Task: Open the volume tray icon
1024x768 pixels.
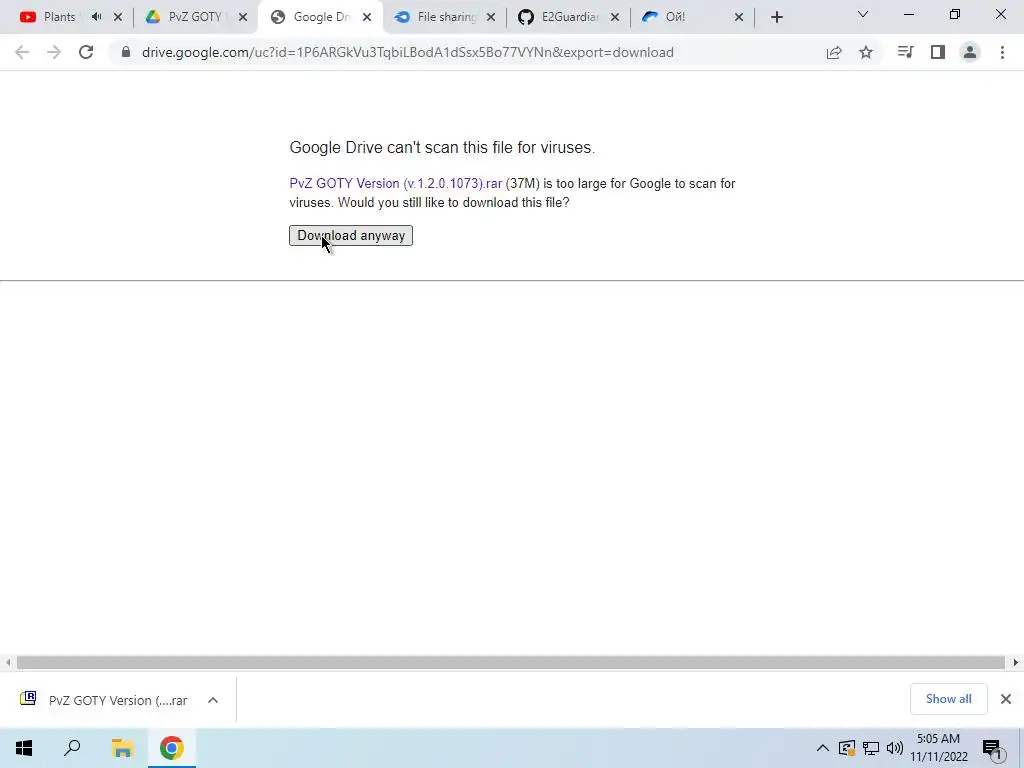Action: coord(895,748)
